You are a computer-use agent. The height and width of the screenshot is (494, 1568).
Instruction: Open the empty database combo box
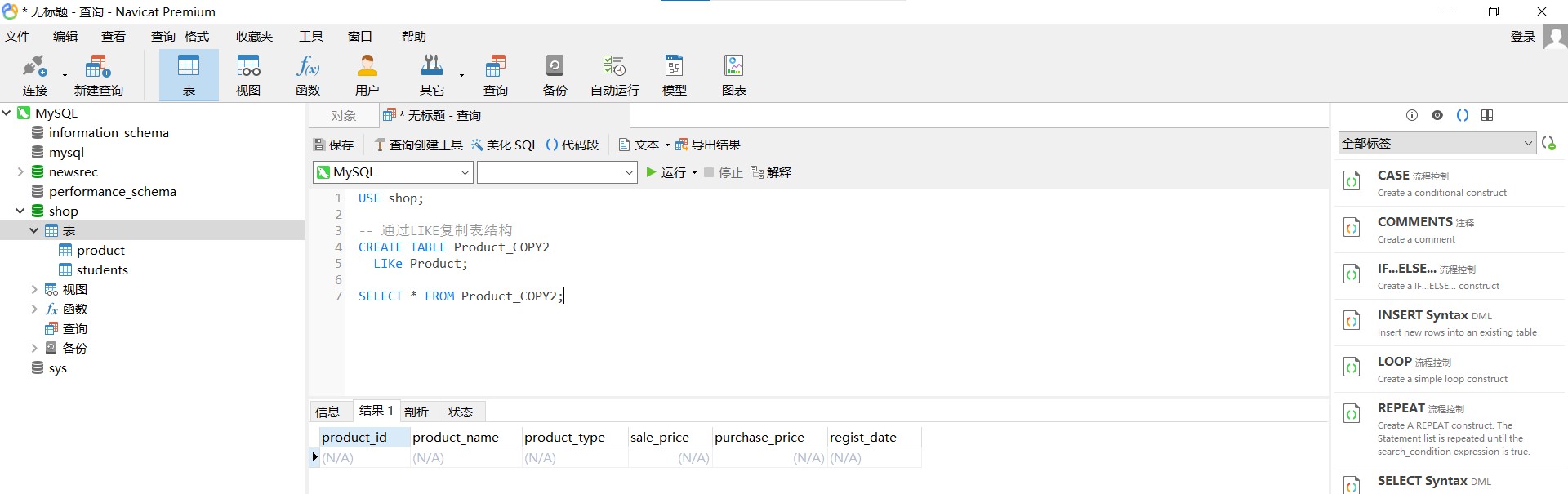coord(557,172)
